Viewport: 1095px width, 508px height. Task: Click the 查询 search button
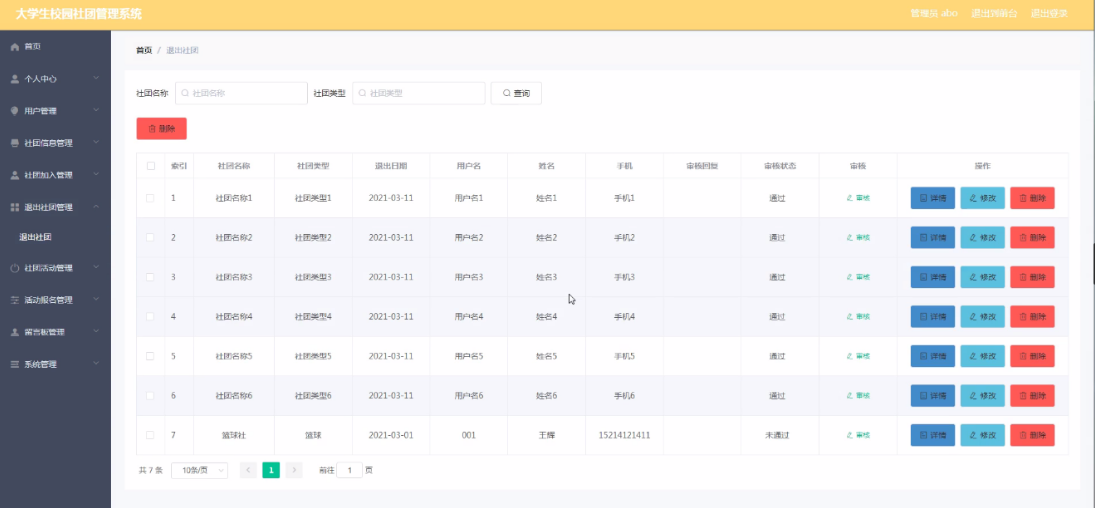[x=516, y=93]
